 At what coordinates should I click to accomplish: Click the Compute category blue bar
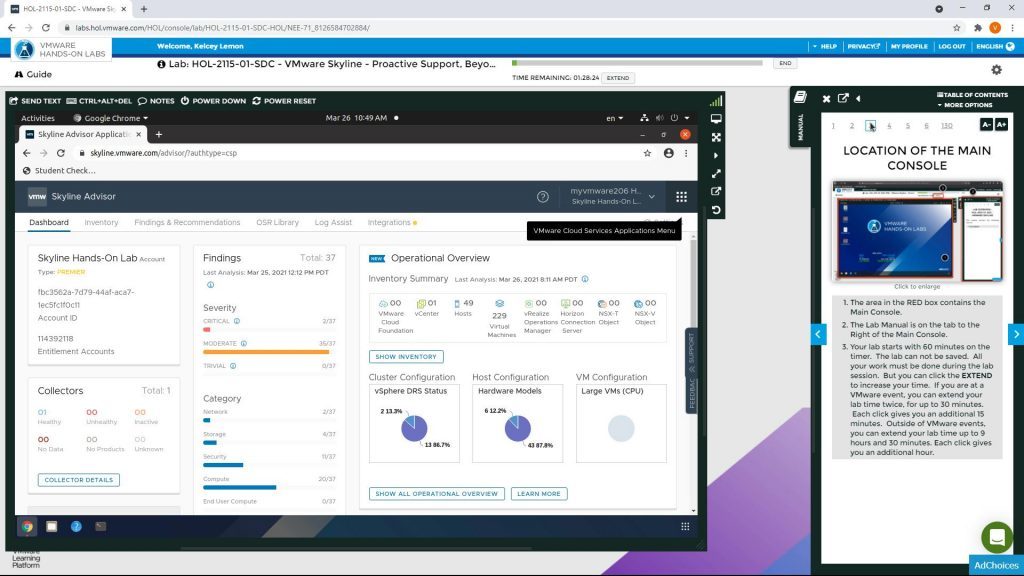[x=240, y=487]
